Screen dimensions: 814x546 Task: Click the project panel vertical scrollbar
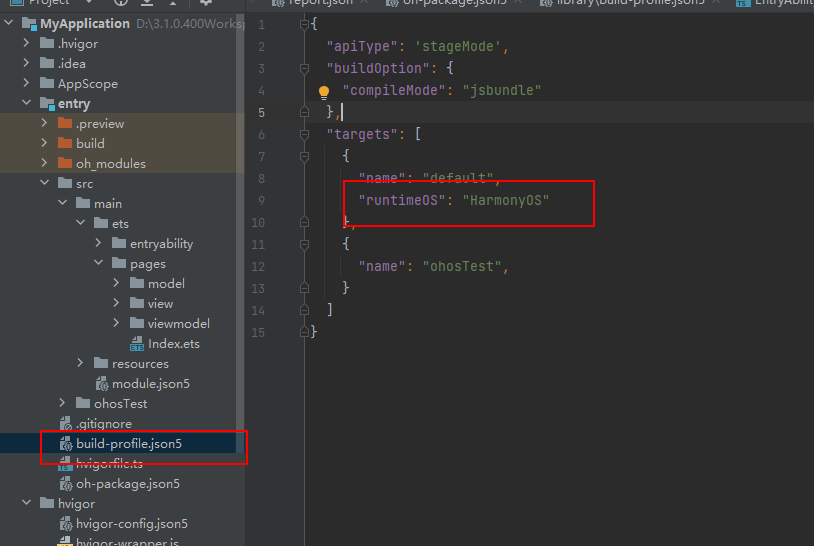coord(240,234)
